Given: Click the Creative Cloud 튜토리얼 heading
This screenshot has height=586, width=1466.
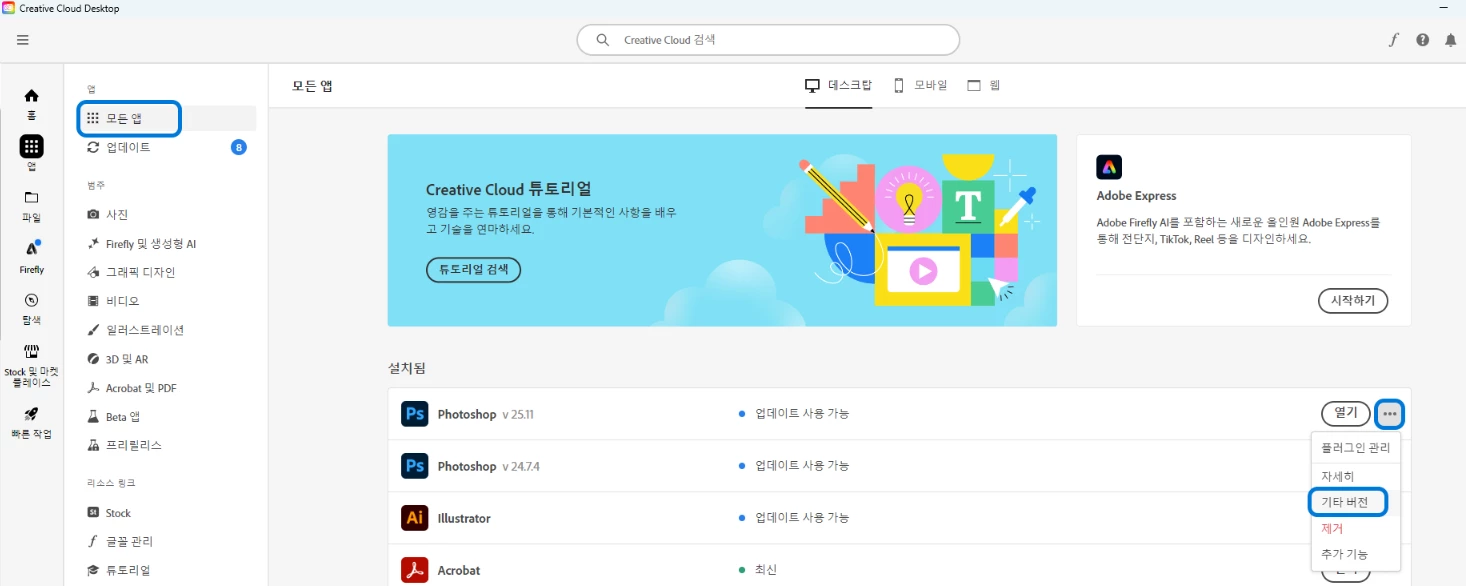Looking at the screenshot, I should tap(508, 189).
